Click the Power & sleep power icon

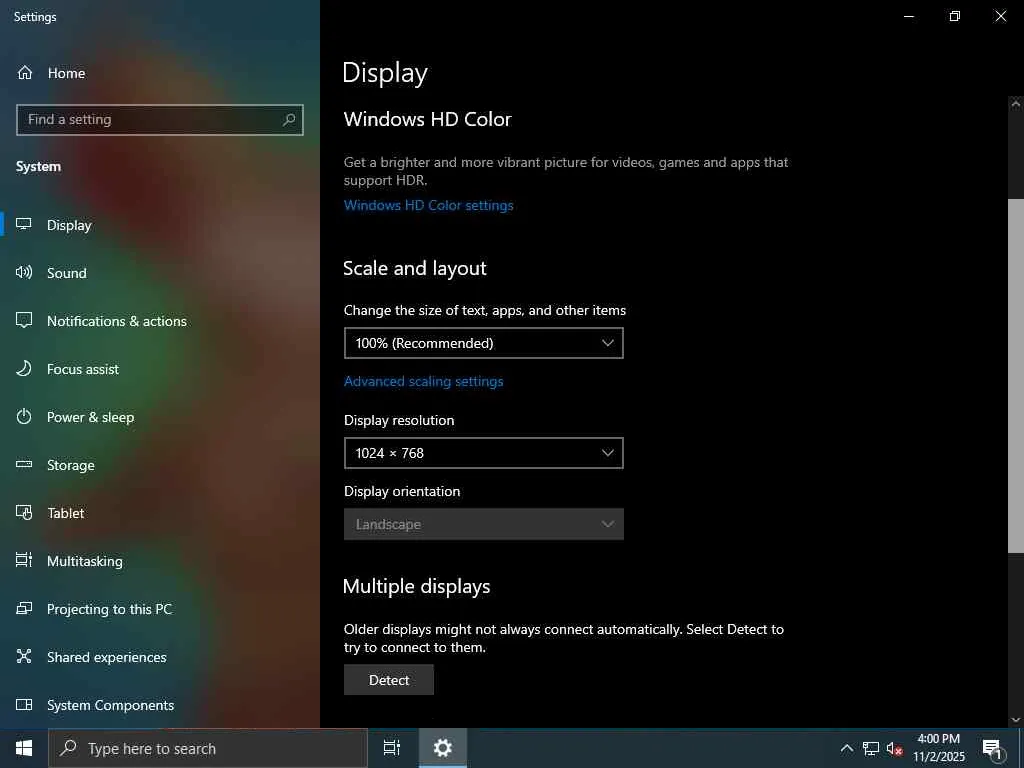(x=24, y=417)
